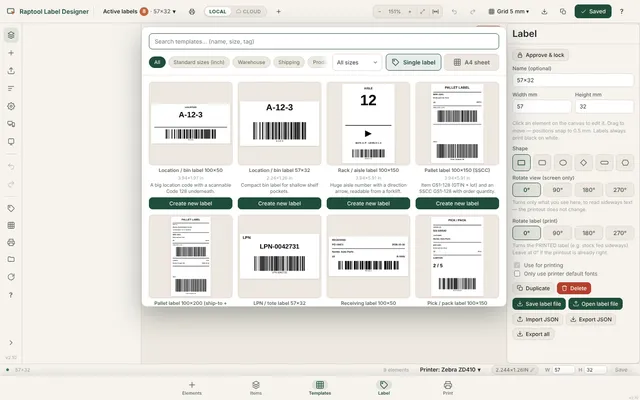Click Open label file button
Screen dimensions: 640x400
coord(595,304)
